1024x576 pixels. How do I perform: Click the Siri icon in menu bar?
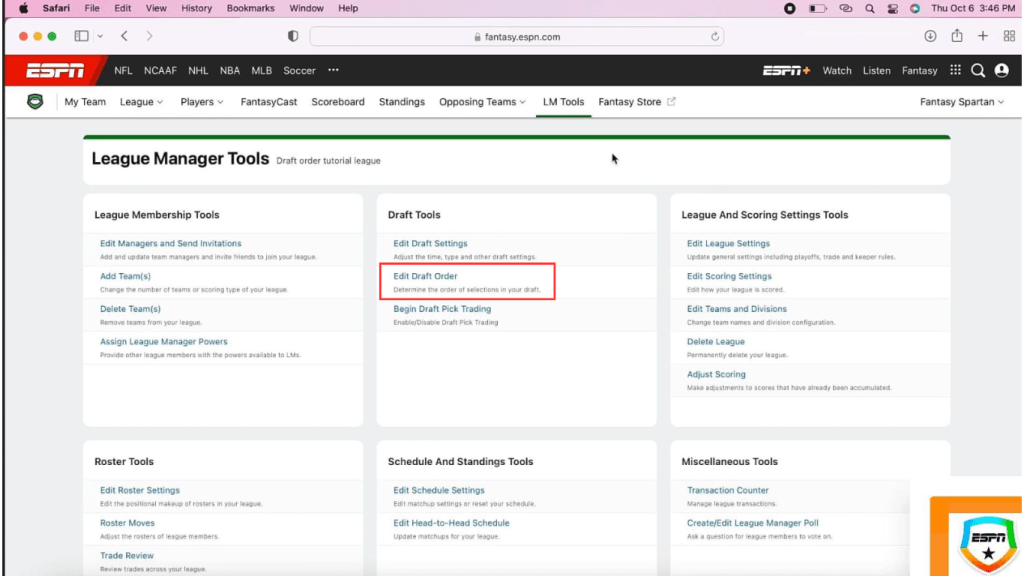coord(915,8)
